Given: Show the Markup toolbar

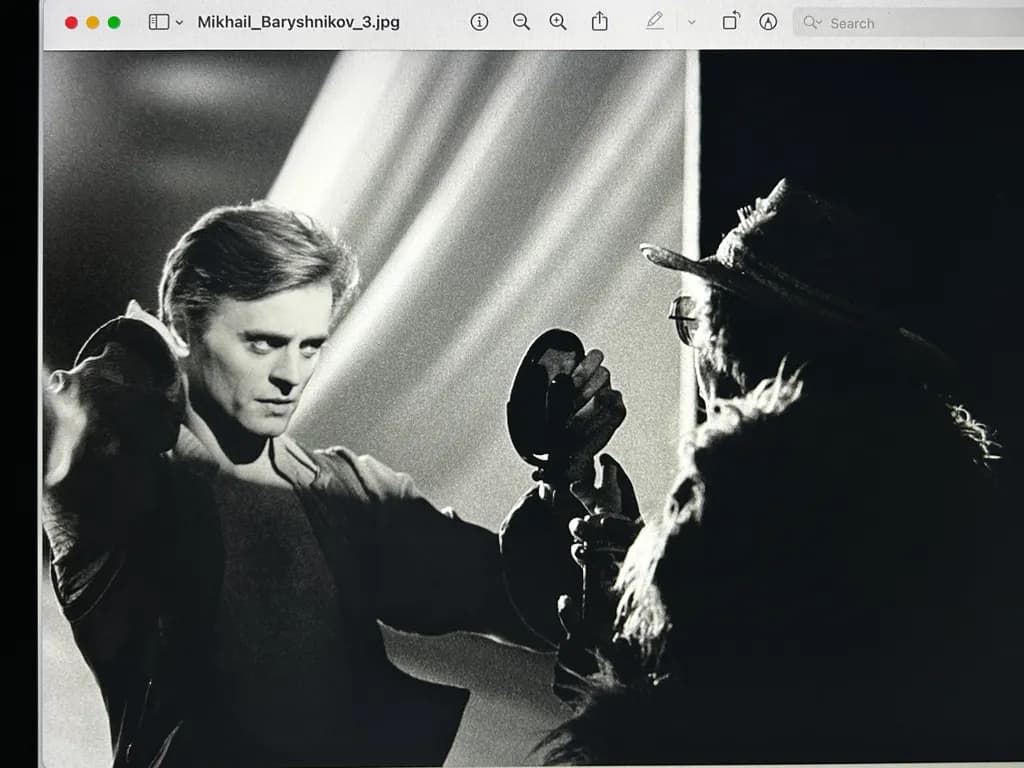Looking at the screenshot, I should [768, 22].
